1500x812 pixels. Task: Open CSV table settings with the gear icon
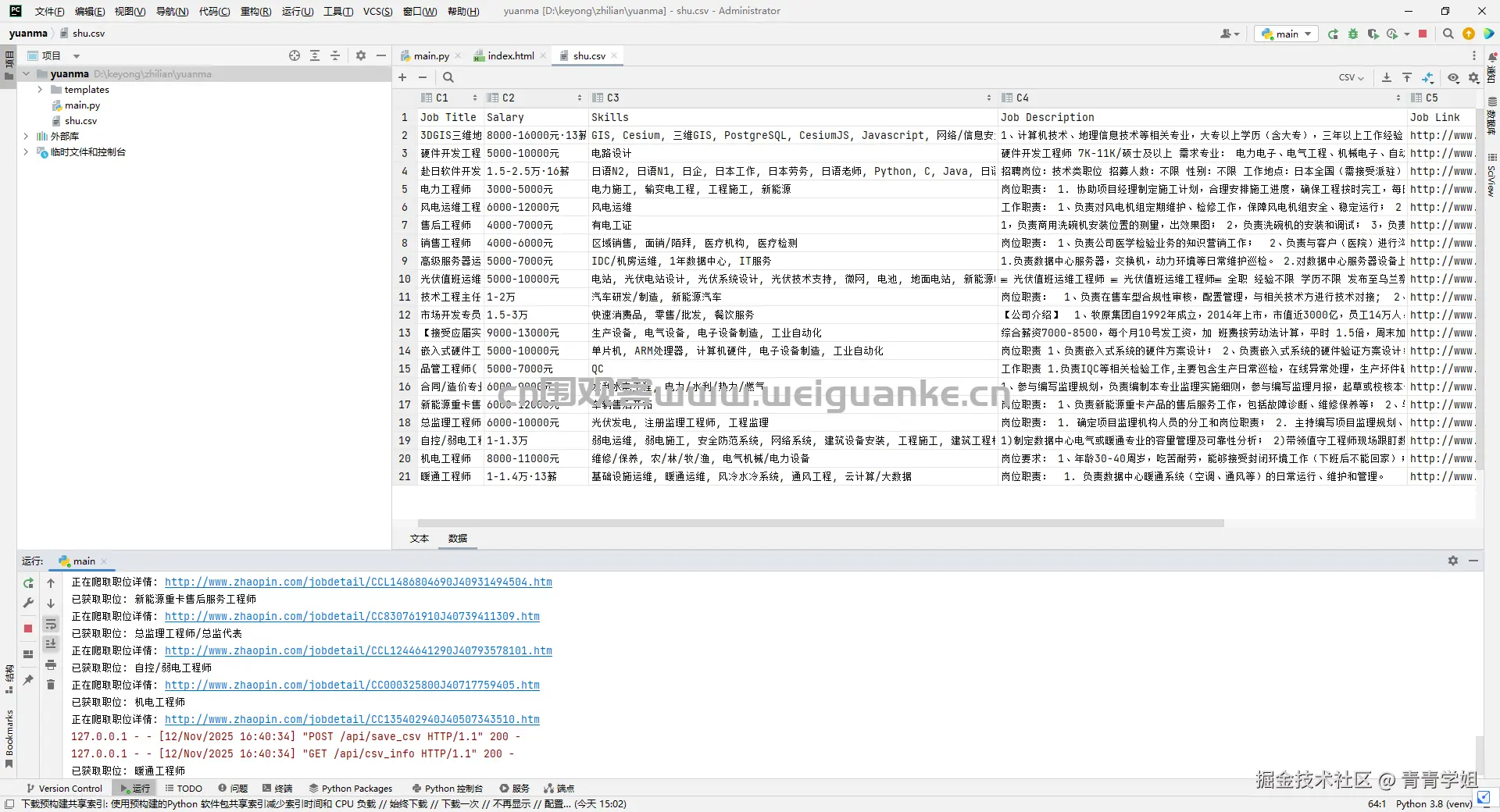coord(1473,78)
